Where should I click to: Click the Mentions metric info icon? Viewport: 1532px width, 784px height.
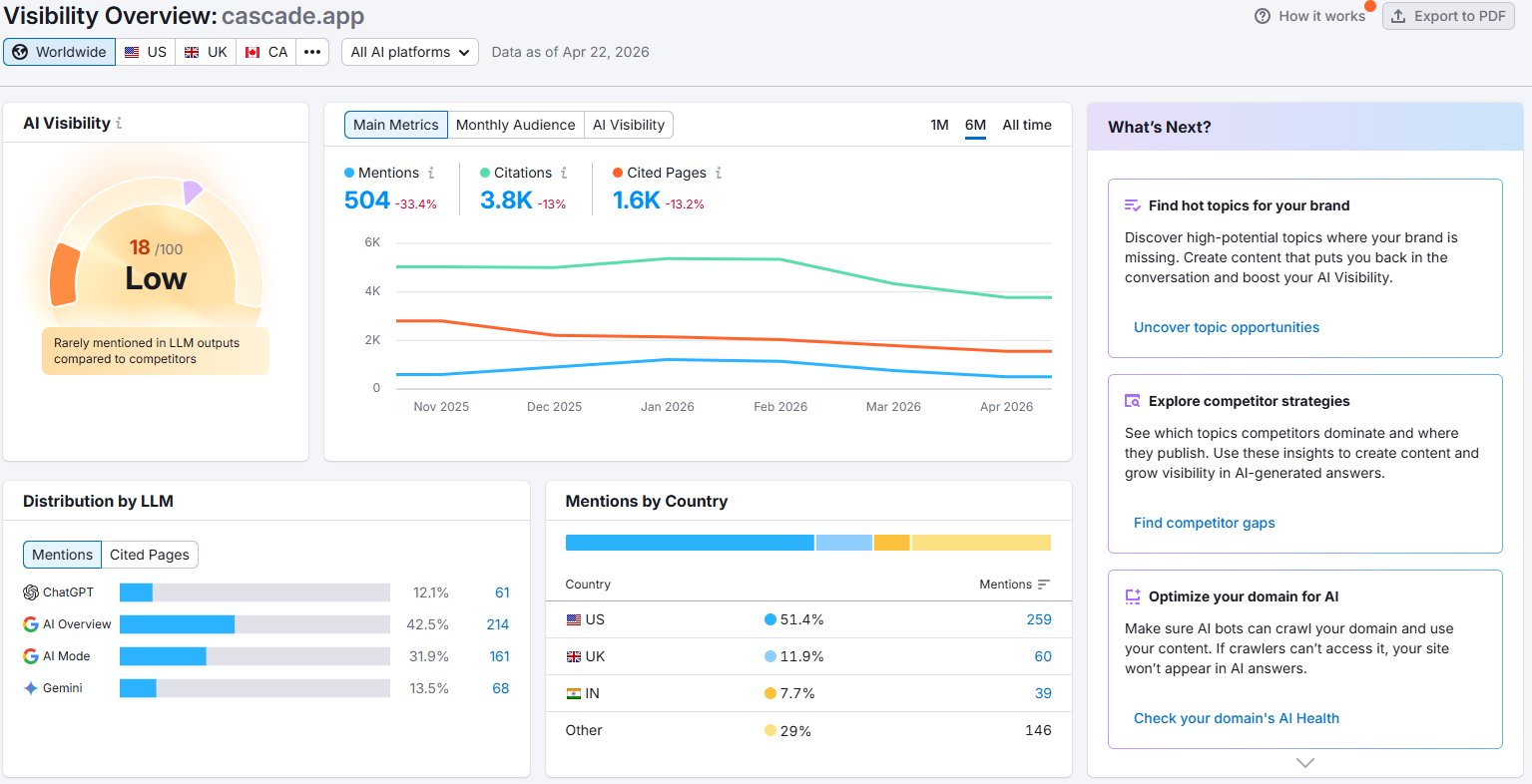point(431,173)
